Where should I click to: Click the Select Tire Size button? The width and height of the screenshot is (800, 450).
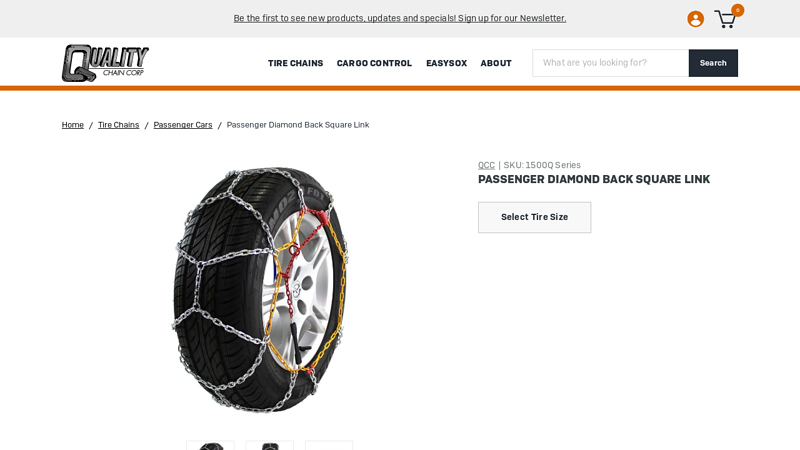534,217
